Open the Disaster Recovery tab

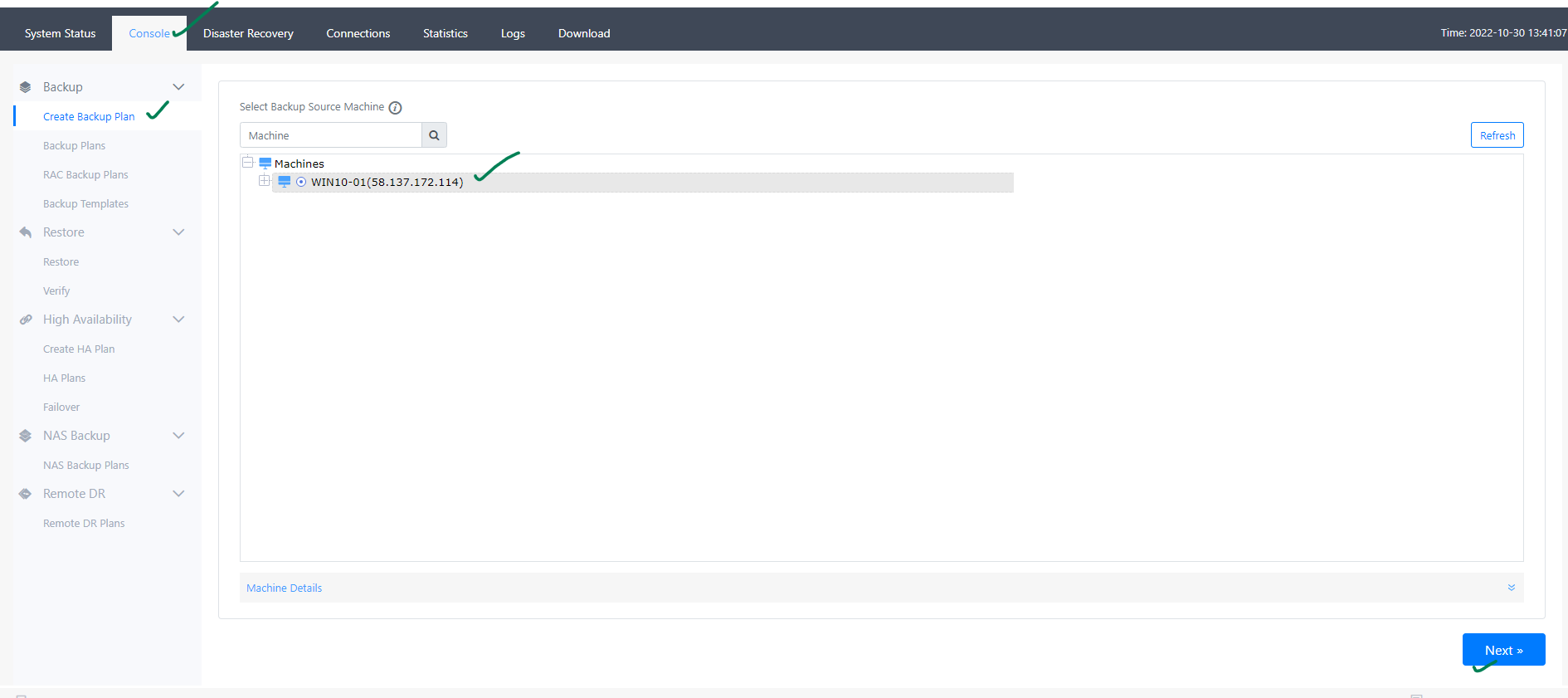tap(248, 33)
